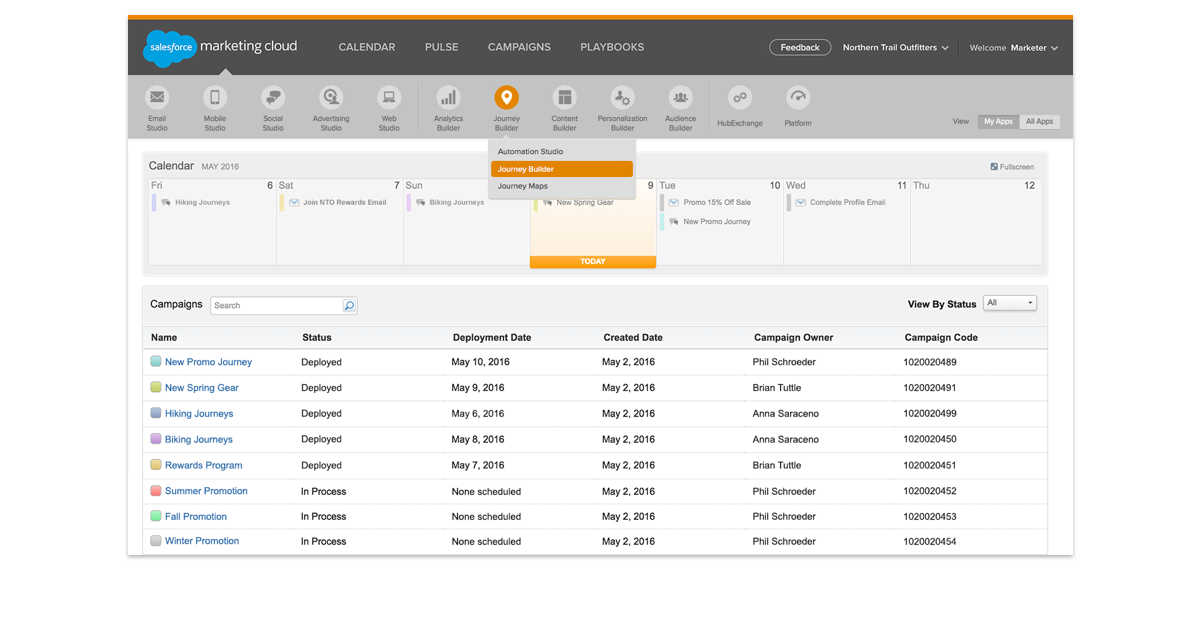Image resolution: width=1200 pixels, height=640 pixels.
Task: Go to the Playbooks tab
Action: coord(612,47)
